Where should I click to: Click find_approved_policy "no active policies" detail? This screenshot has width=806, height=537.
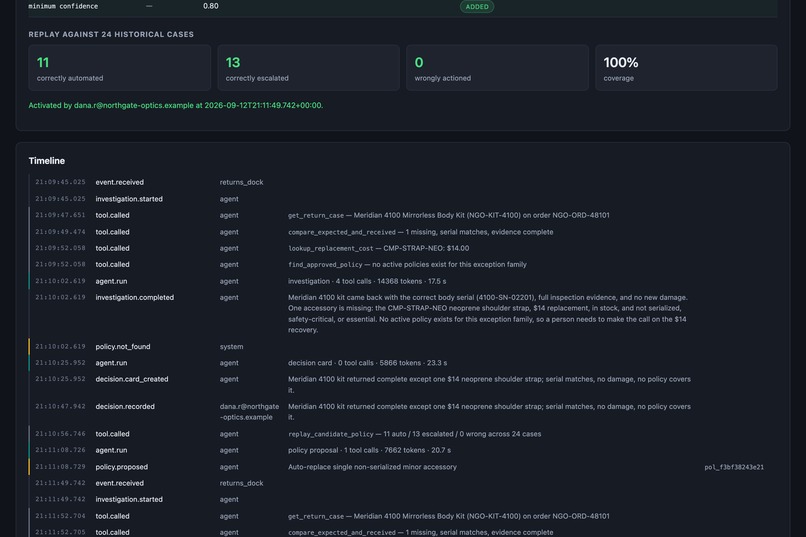point(407,265)
